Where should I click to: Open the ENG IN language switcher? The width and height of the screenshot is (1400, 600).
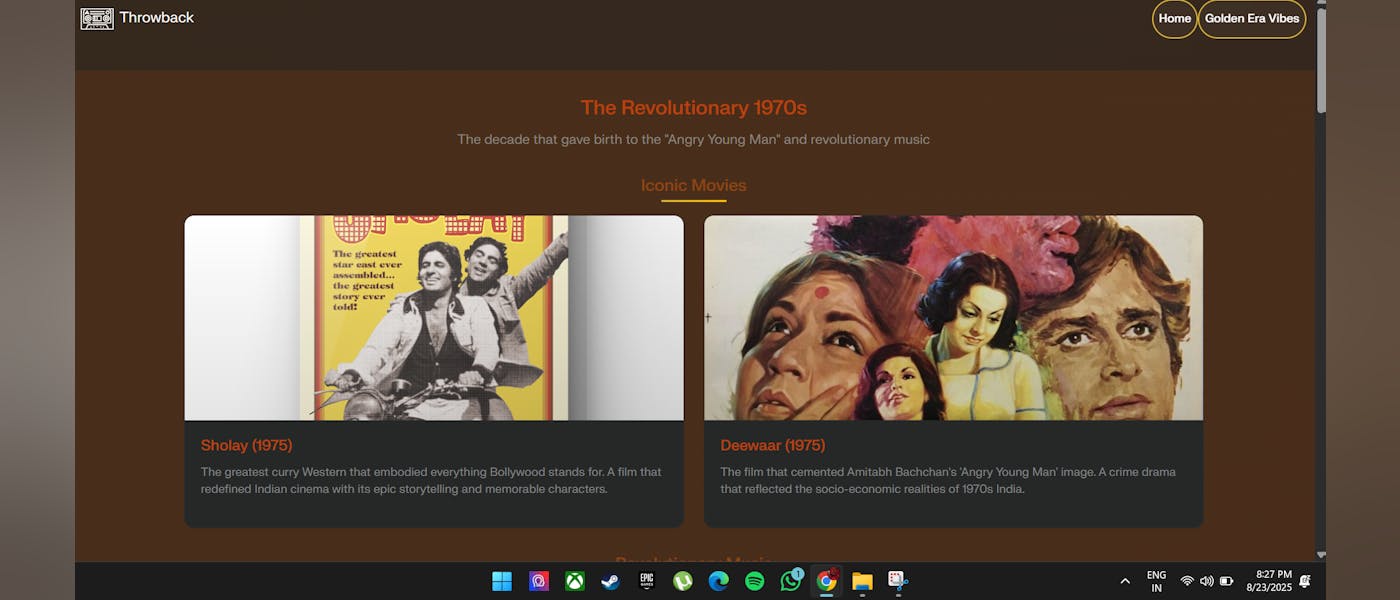coord(1156,581)
